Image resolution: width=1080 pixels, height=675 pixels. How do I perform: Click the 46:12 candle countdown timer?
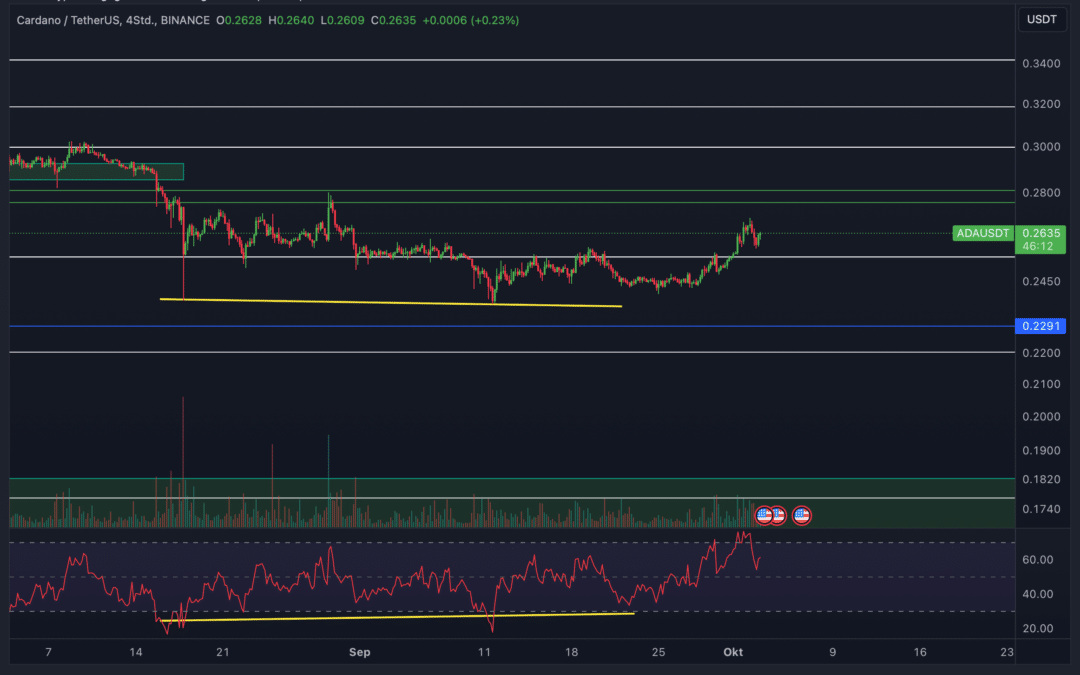[x=1037, y=246]
